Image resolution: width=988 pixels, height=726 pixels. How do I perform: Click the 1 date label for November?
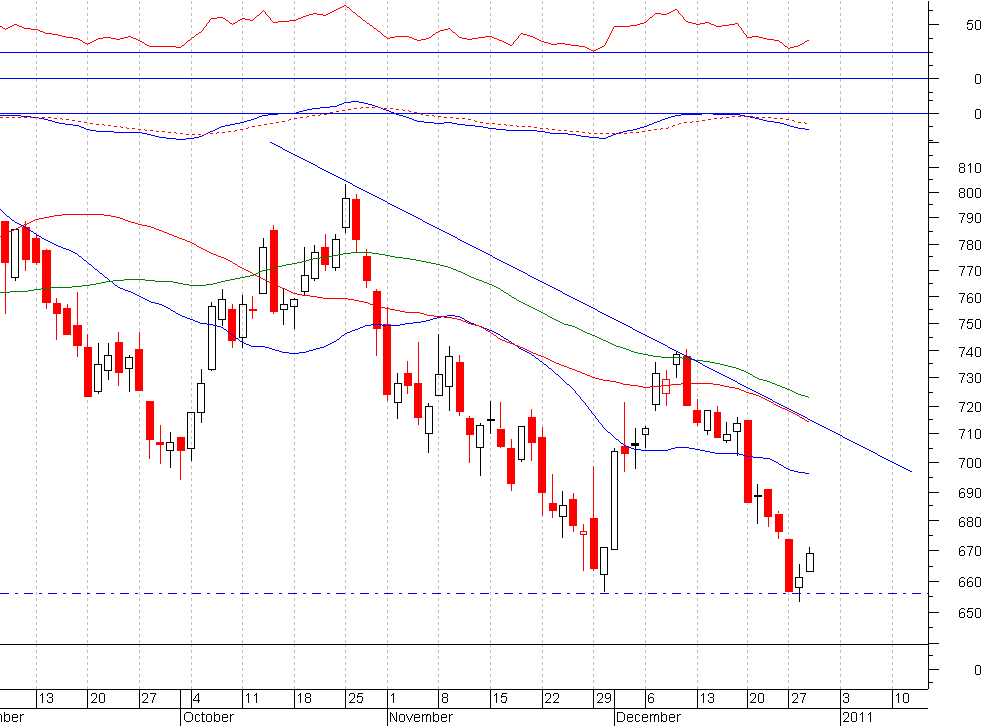coord(393,698)
